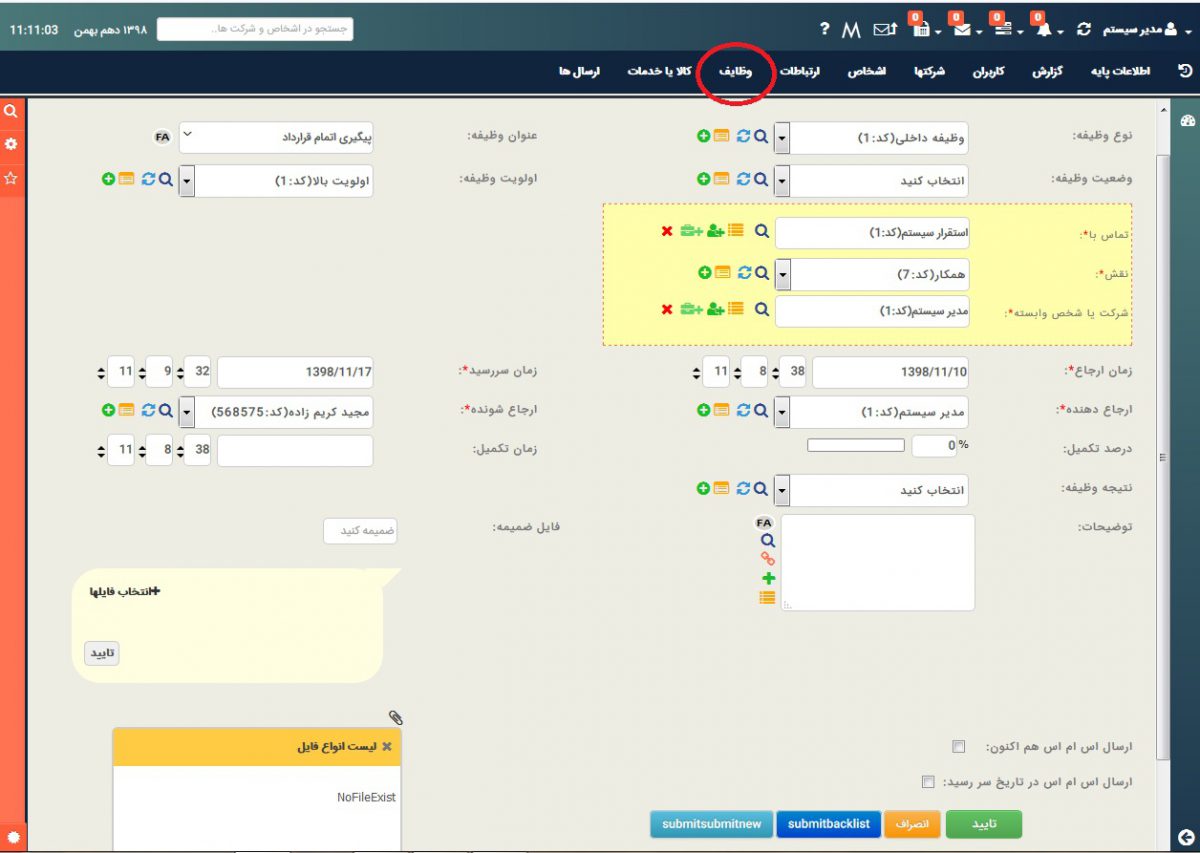Viewport: 1200px width, 853px height.
Task: Click search magnifier next to نوع وظیفه
Action: point(761,136)
